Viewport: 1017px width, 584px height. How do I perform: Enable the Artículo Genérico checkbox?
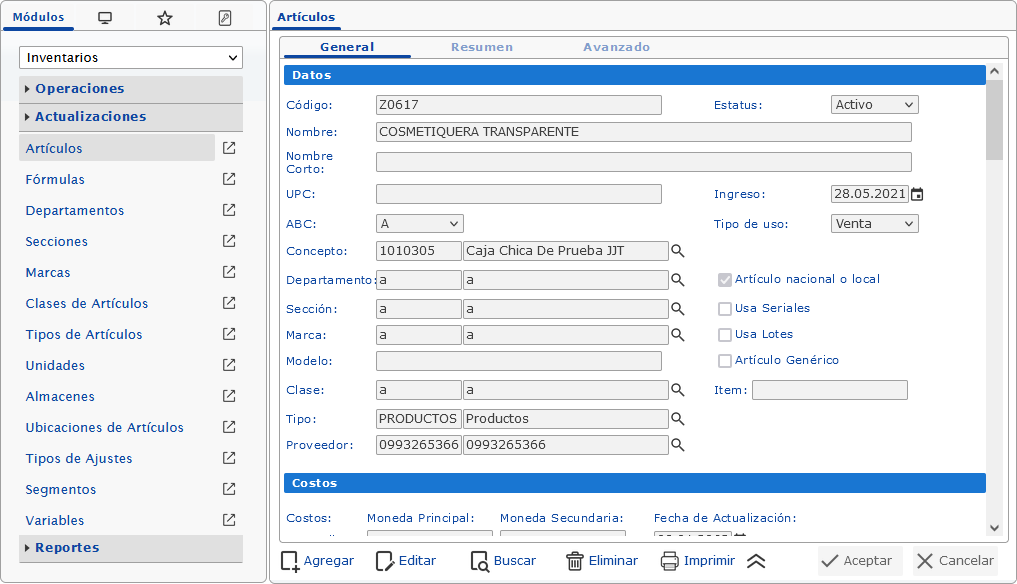(x=724, y=361)
